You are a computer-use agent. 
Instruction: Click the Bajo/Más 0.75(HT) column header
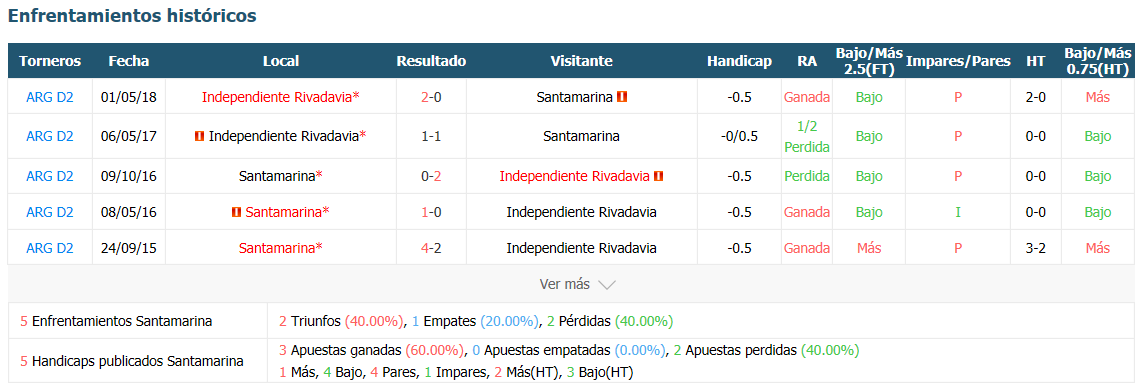coord(1098,61)
